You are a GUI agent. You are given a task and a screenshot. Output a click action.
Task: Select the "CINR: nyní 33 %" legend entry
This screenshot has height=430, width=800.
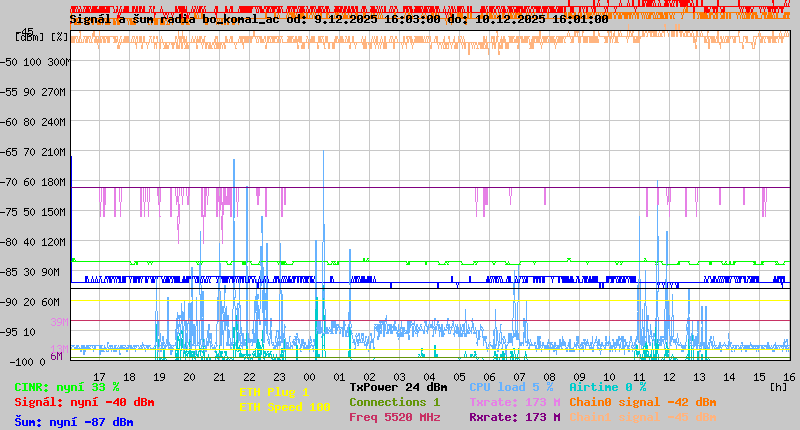67,388
